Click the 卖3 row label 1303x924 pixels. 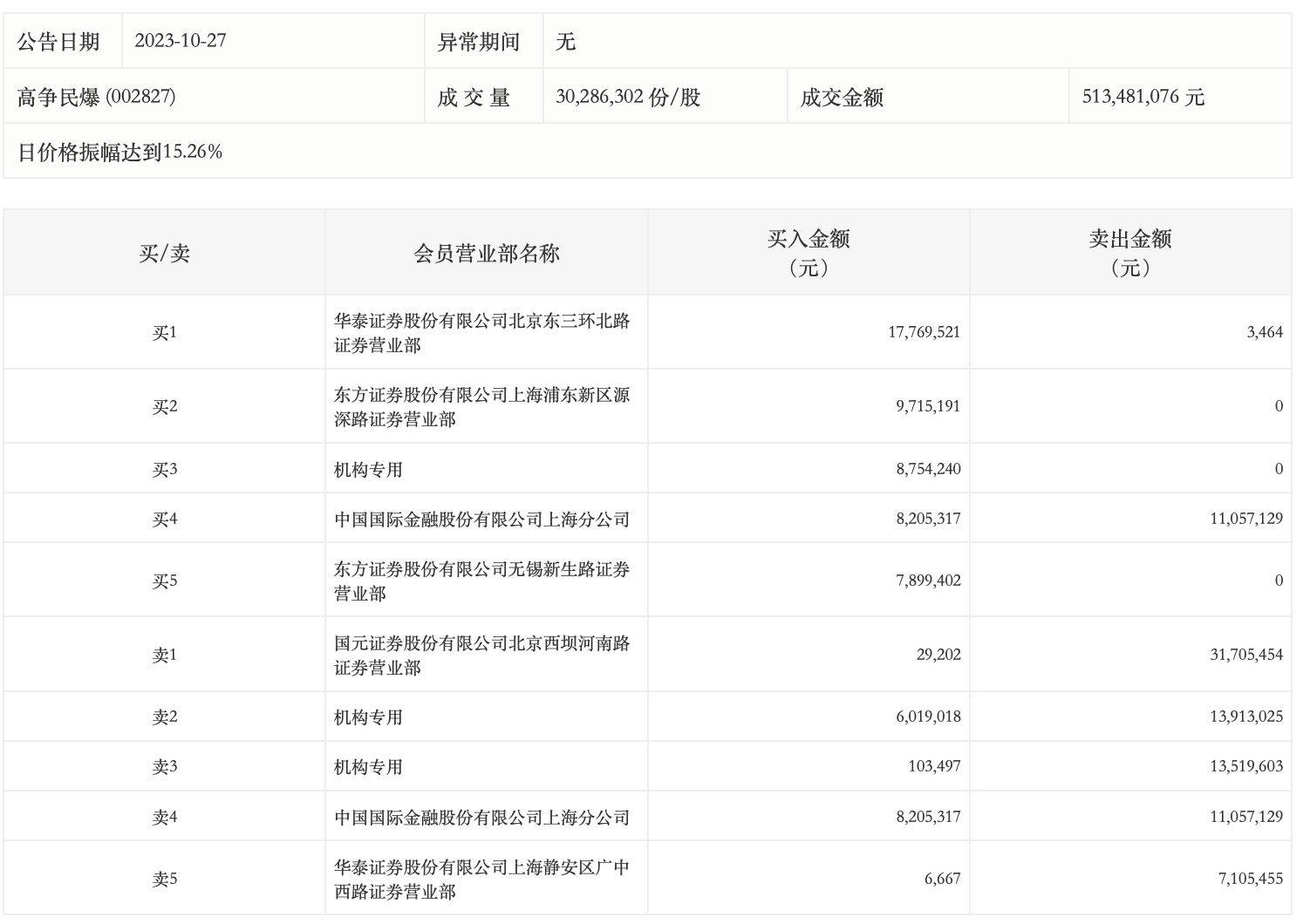(164, 767)
